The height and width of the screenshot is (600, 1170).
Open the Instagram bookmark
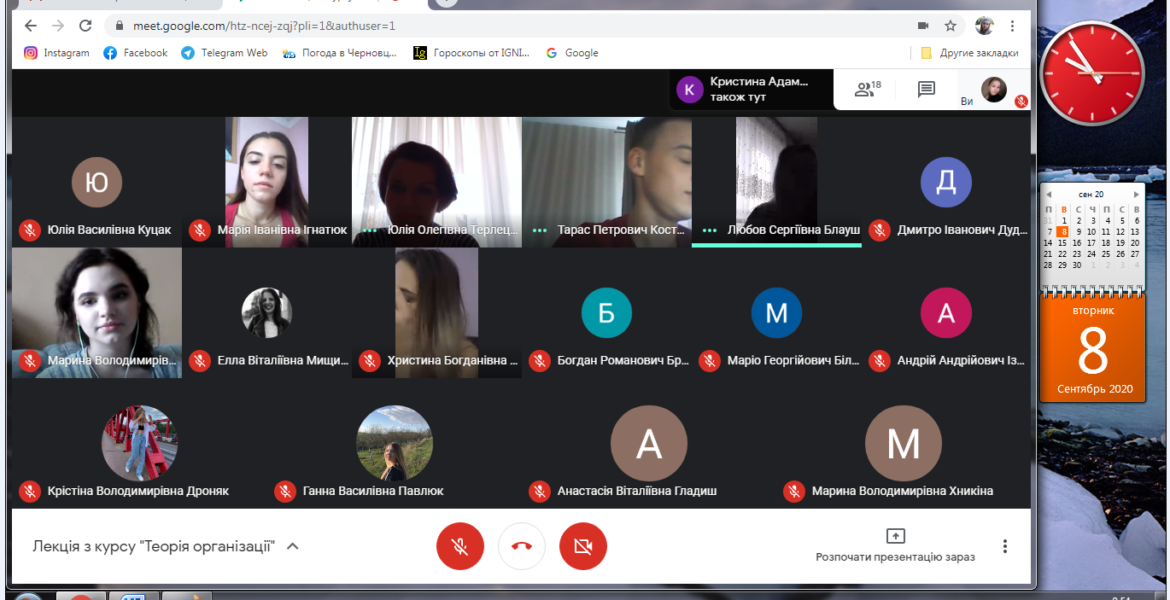tap(57, 53)
